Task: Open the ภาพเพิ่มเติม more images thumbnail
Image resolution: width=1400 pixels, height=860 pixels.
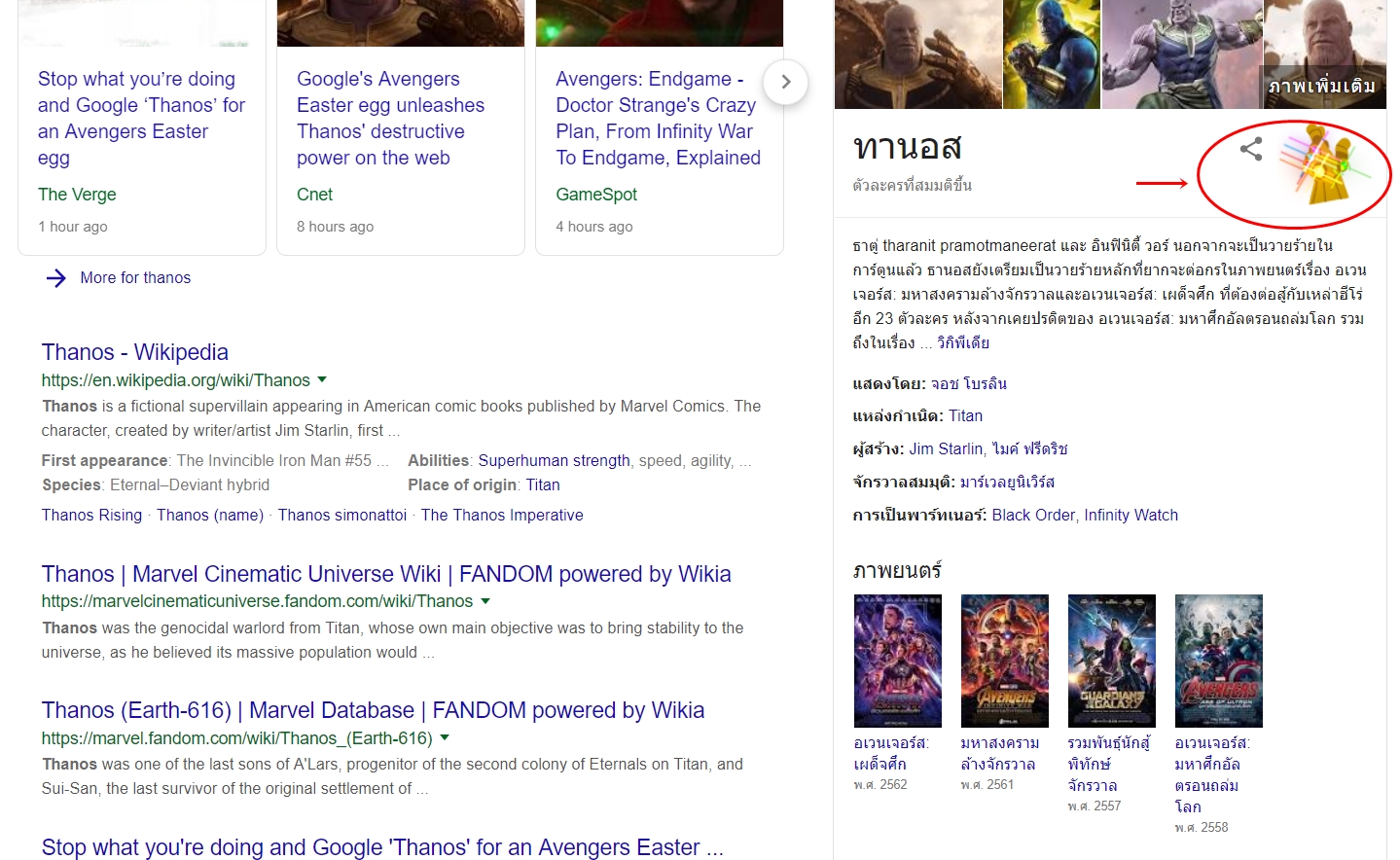Action: click(x=1325, y=54)
